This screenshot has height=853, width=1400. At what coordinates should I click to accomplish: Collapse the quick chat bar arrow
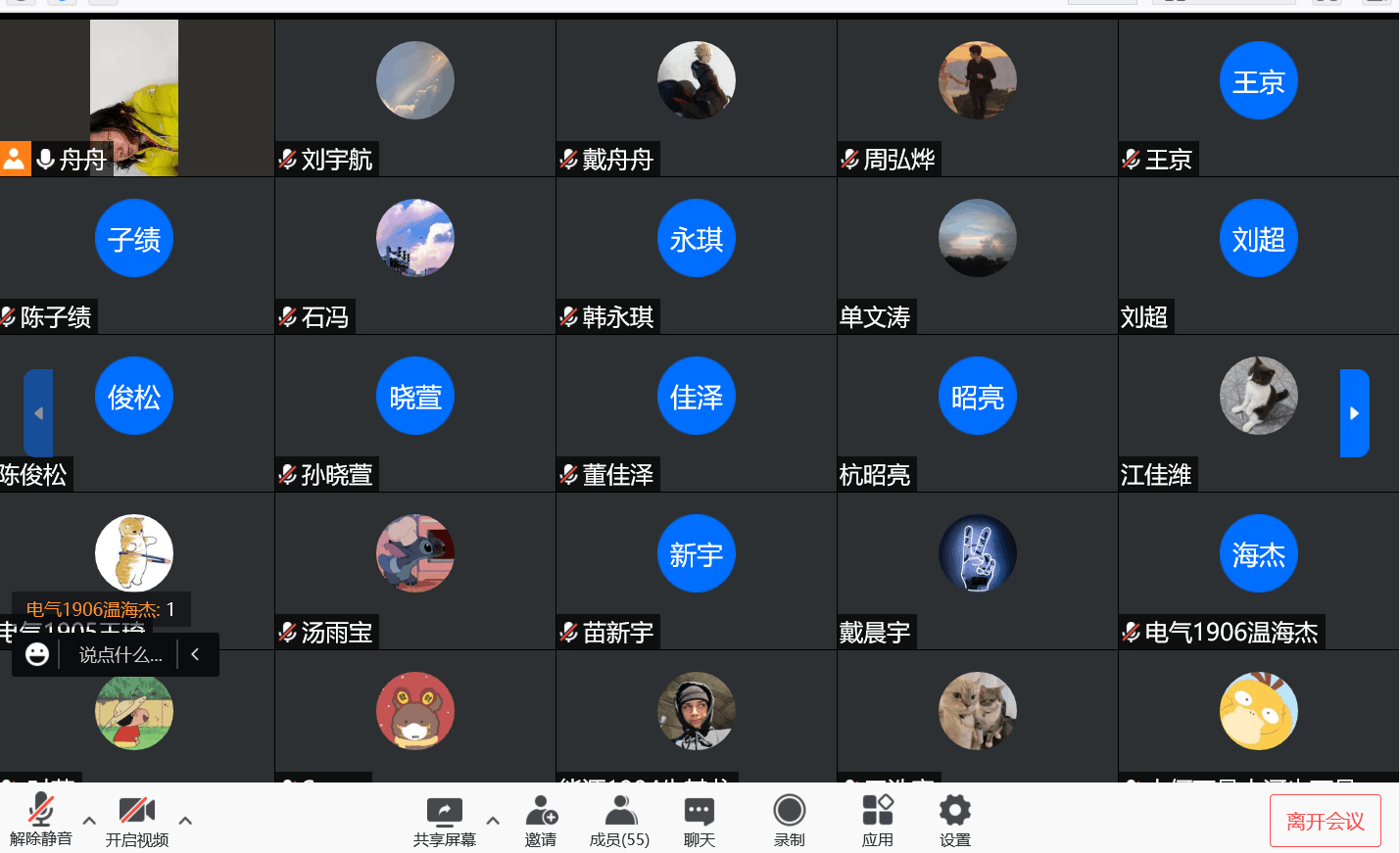195,654
